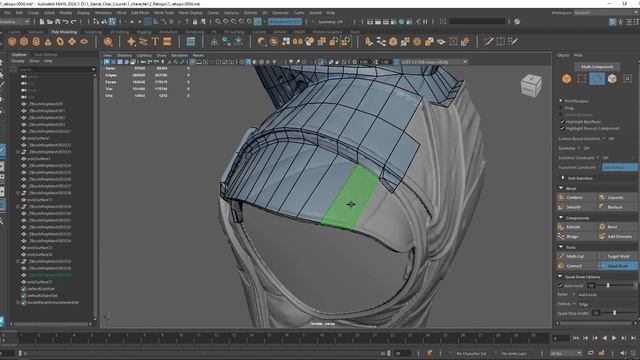The width and height of the screenshot is (640, 360).
Task: Open the Mesh Display menu
Action: pyautogui.click(x=191, y=13)
